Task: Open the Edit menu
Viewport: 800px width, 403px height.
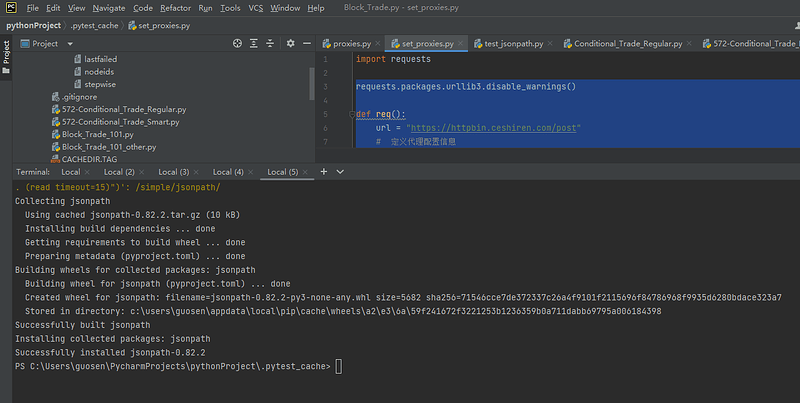Action: coord(53,8)
